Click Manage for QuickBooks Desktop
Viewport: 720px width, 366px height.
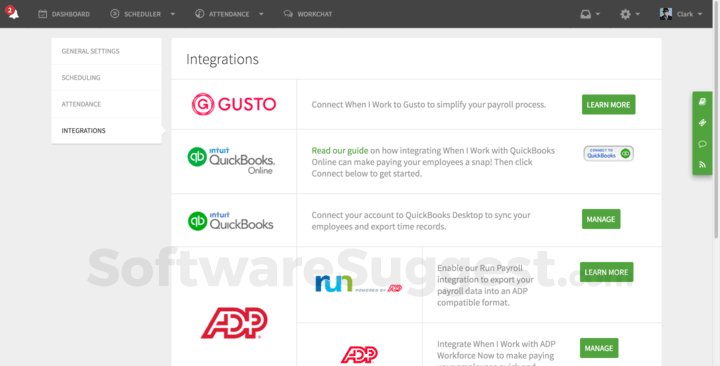[x=601, y=219]
